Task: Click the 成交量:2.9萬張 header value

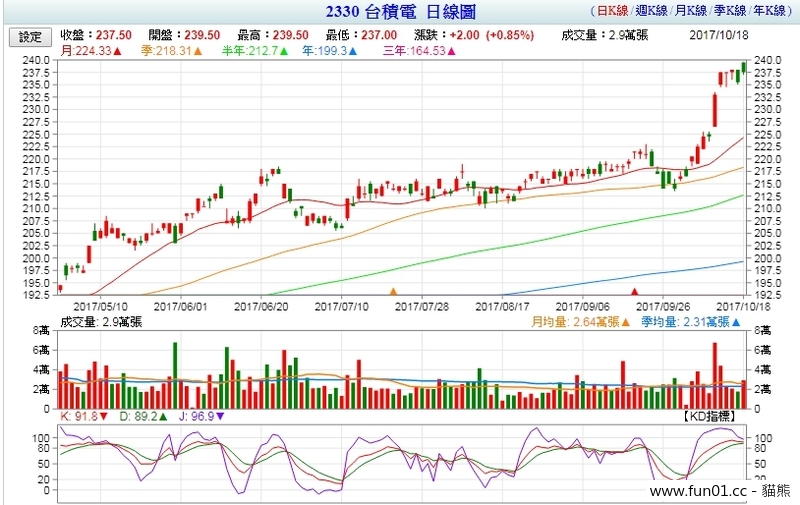Action: coord(605,35)
